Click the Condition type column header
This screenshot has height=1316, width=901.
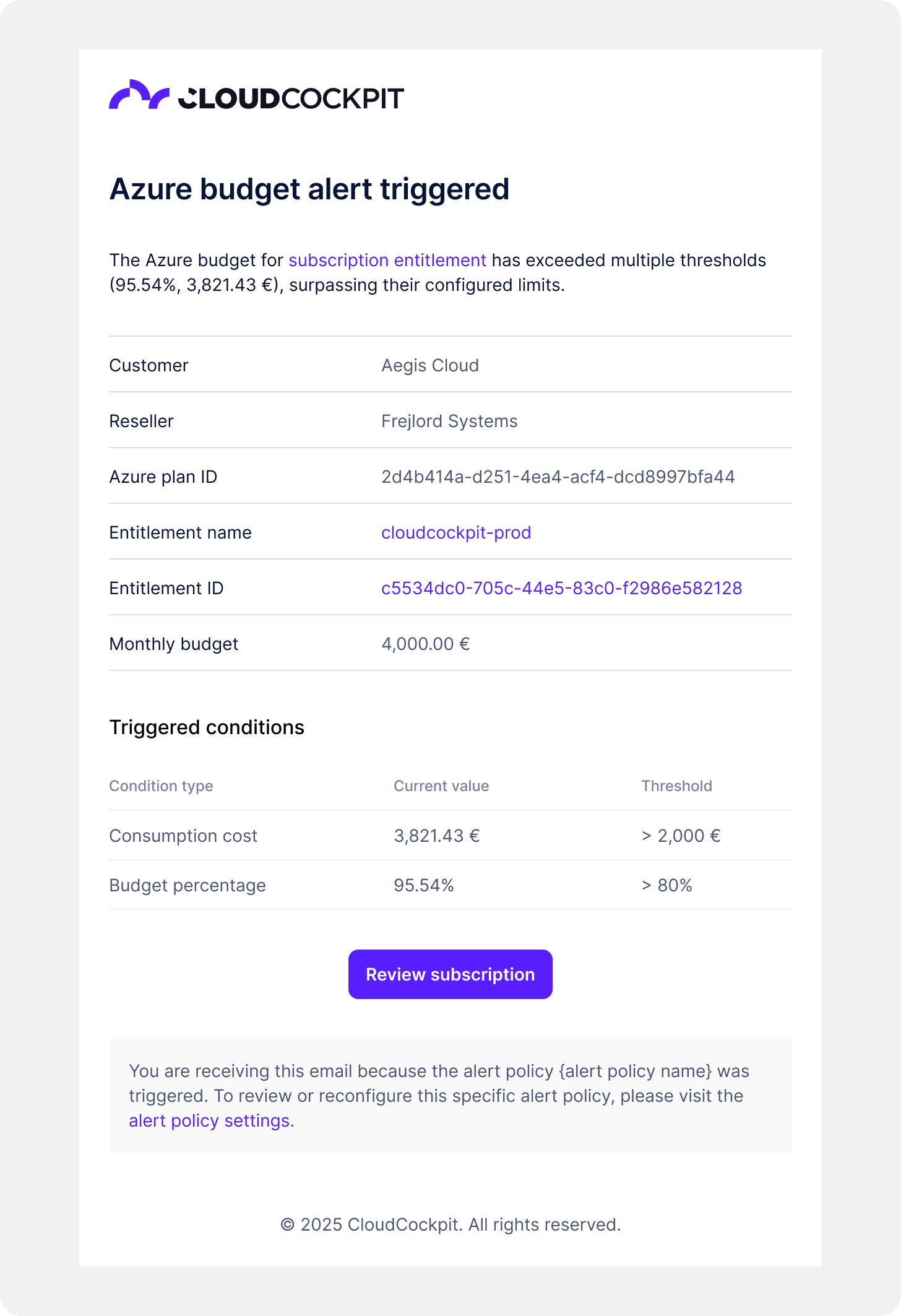[x=161, y=786]
